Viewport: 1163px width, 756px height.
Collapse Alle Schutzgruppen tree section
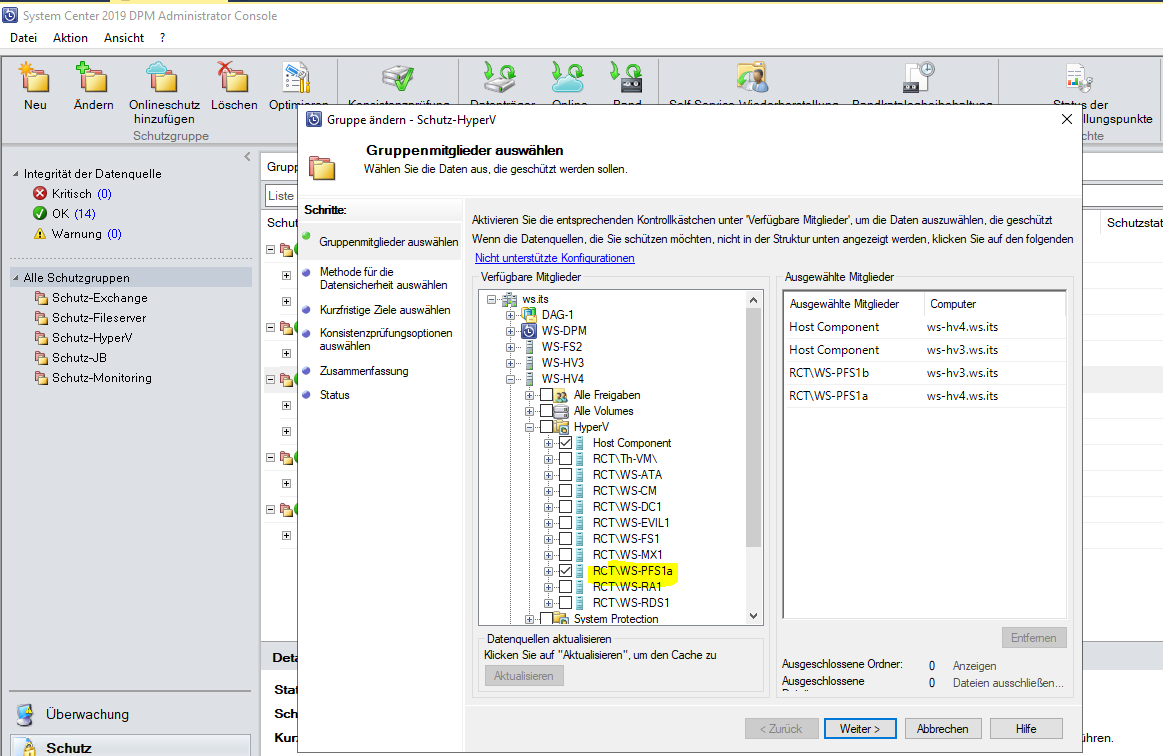pos(16,277)
